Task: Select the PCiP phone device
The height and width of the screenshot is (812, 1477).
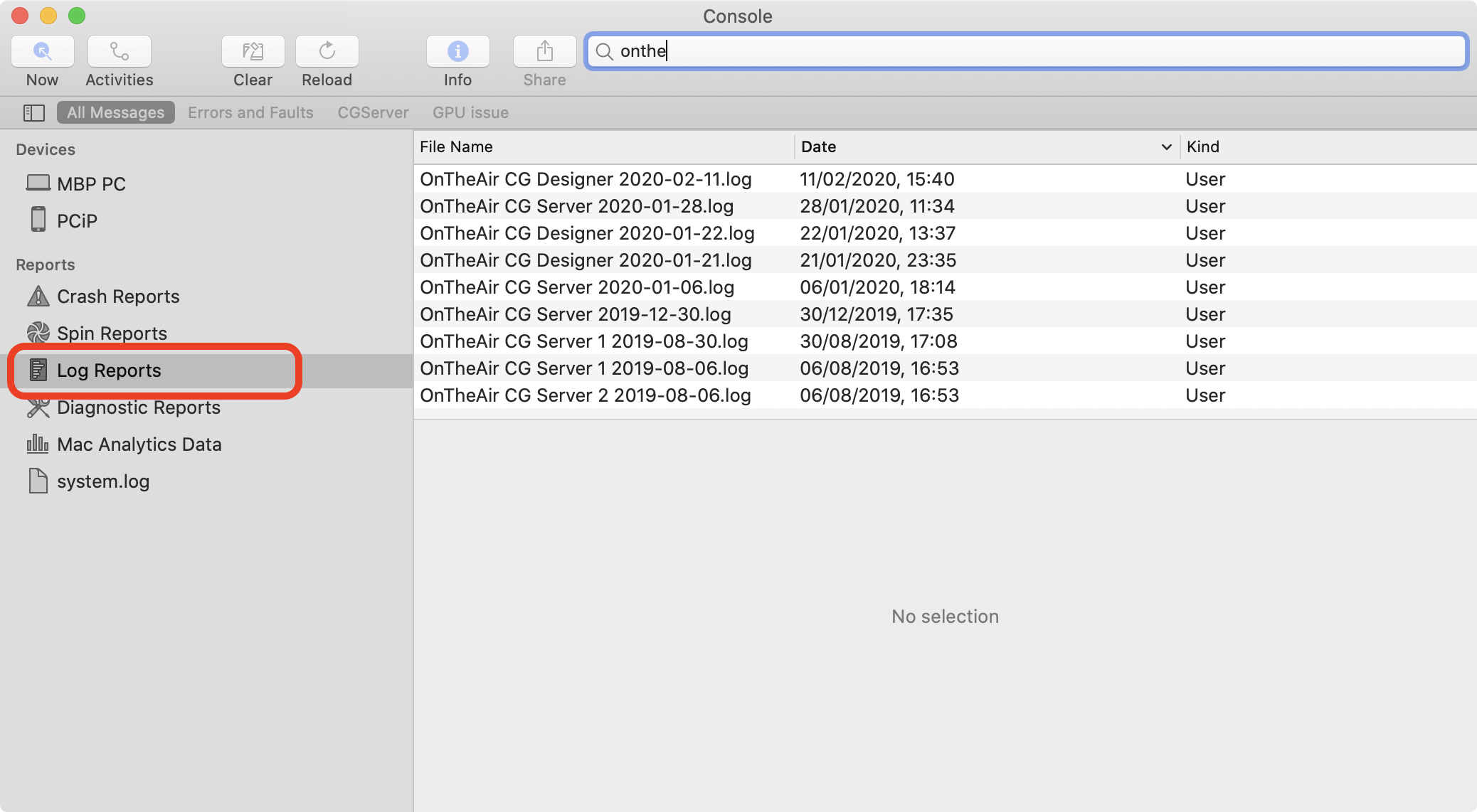Action: tap(63, 220)
